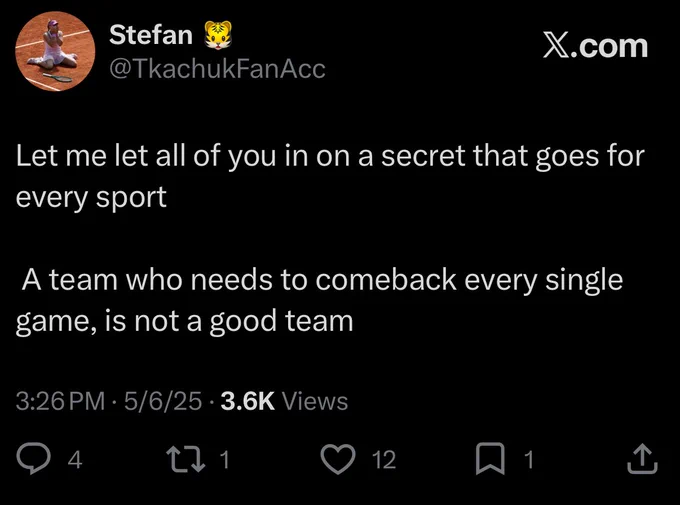Open the display name Stefan

tap(151, 35)
